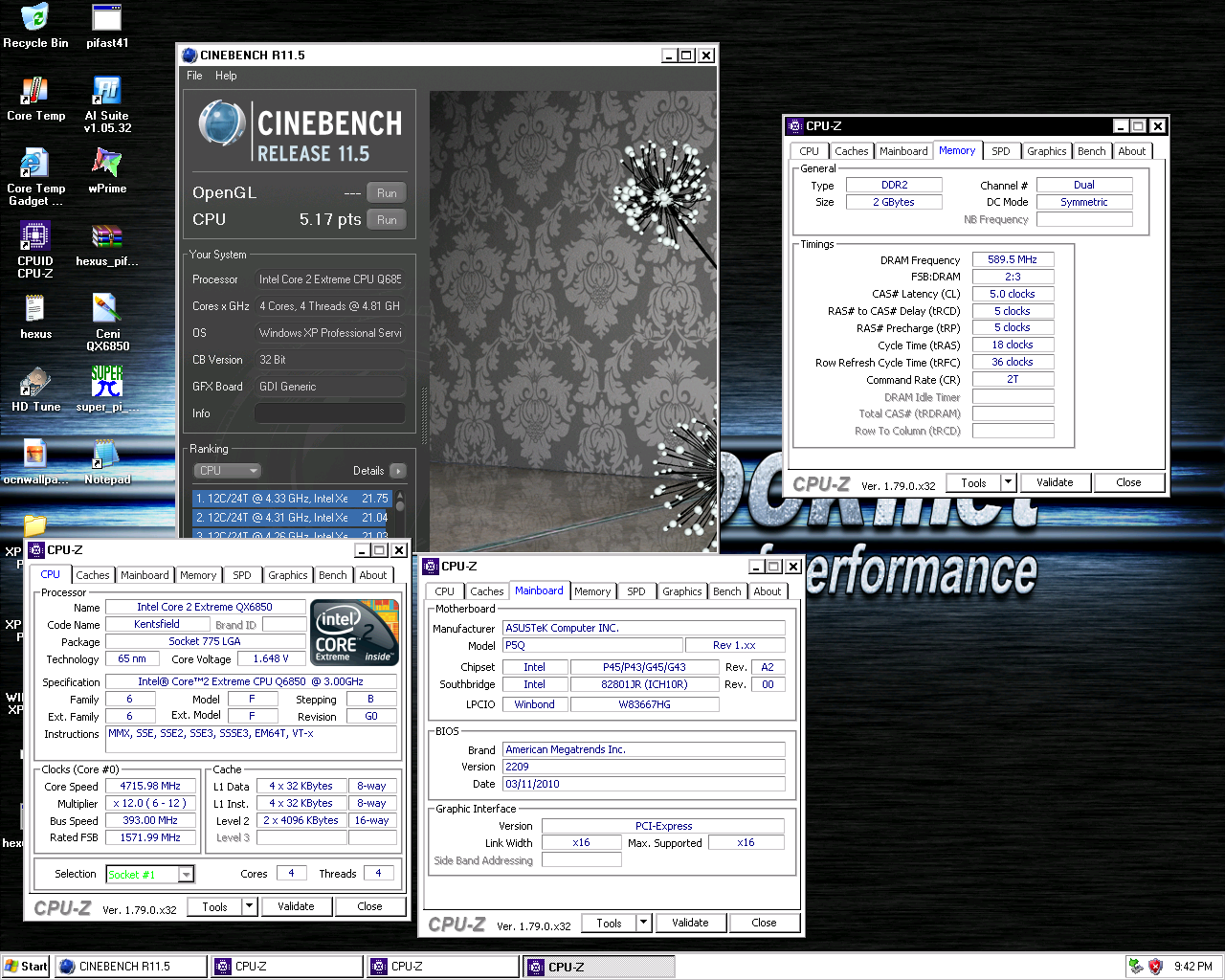Screen dimensions: 1225x980
Task: Click Tools button in Mainboard CPU-Z window
Action: click(x=609, y=924)
